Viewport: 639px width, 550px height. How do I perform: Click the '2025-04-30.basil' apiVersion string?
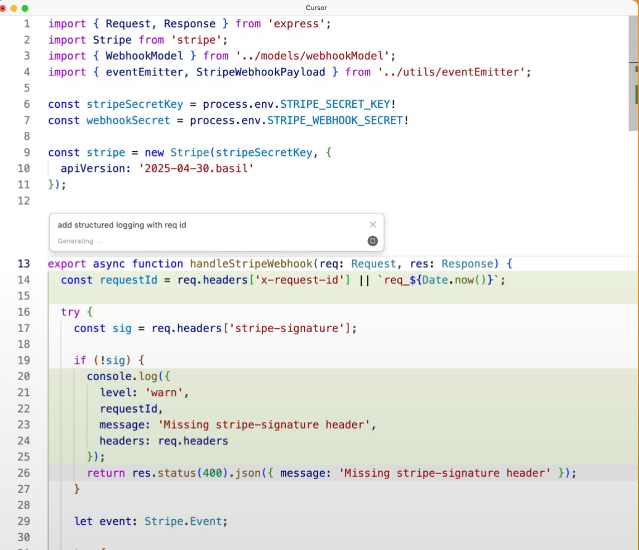point(196,168)
